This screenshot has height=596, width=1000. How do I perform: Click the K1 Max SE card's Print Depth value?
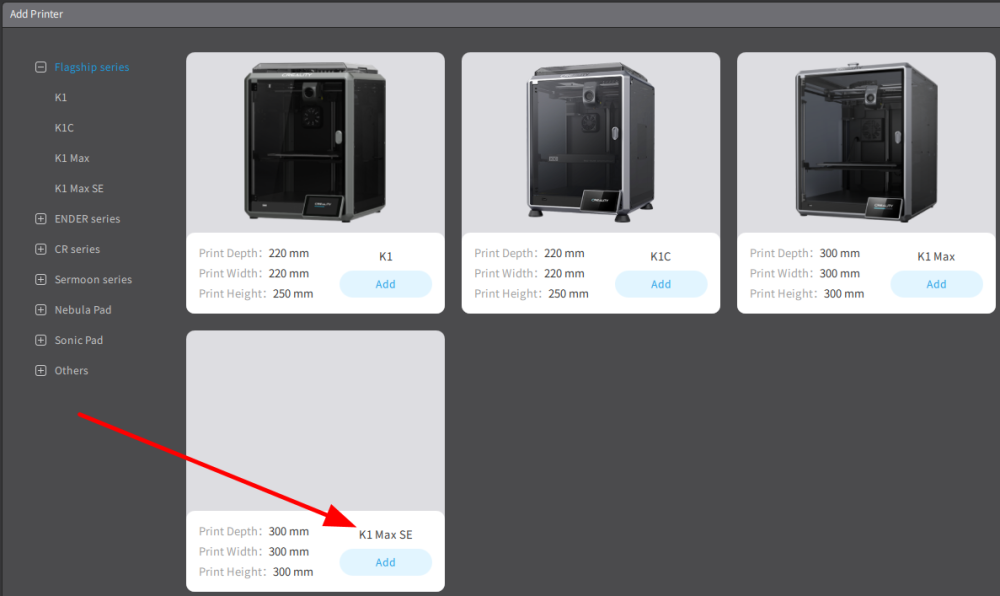pyautogui.click(x=288, y=531)
